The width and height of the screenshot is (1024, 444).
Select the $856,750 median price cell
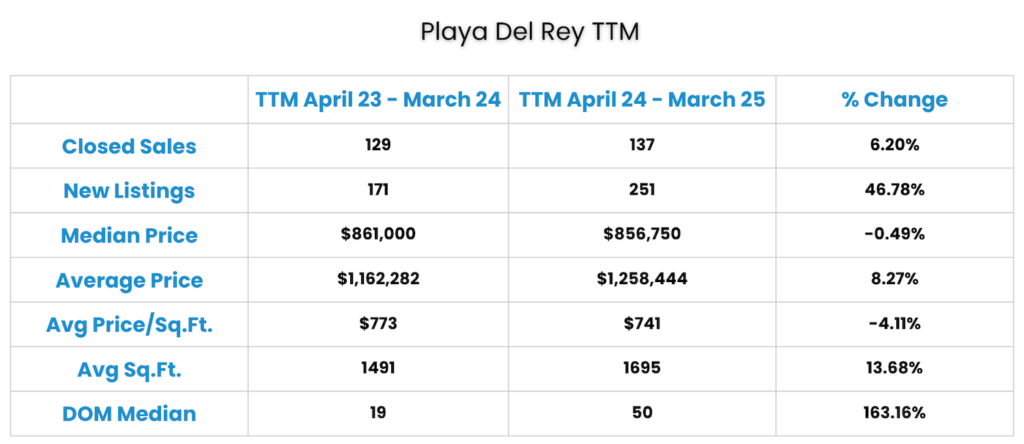[x=642, y=234]
